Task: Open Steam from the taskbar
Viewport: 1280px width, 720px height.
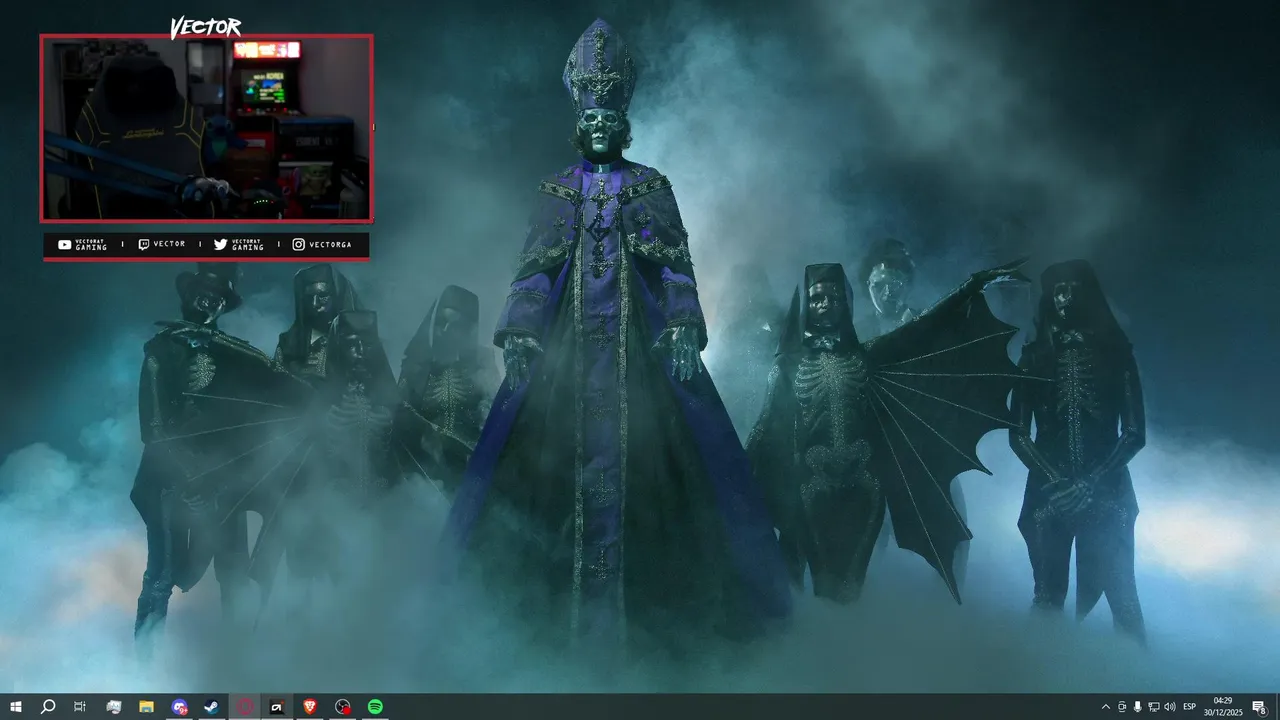Action: coord(212,707)
